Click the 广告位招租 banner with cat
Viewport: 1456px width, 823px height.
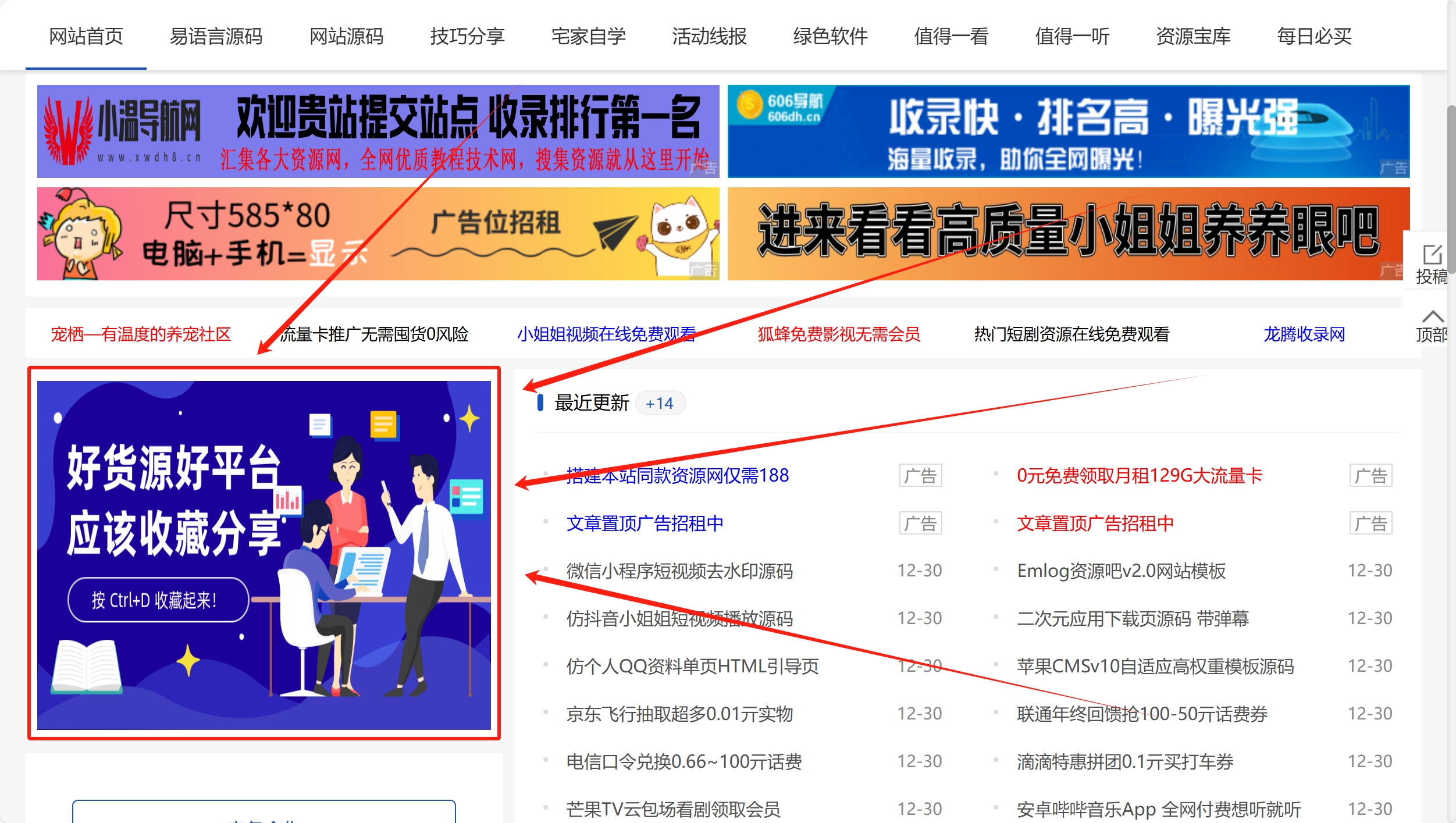point(378,234)
